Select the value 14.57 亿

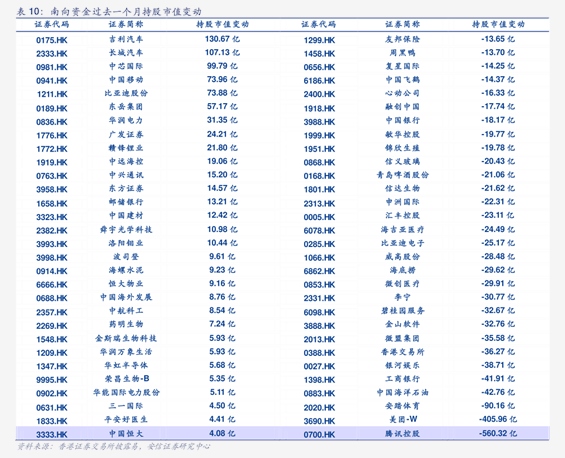click(222, 188)
